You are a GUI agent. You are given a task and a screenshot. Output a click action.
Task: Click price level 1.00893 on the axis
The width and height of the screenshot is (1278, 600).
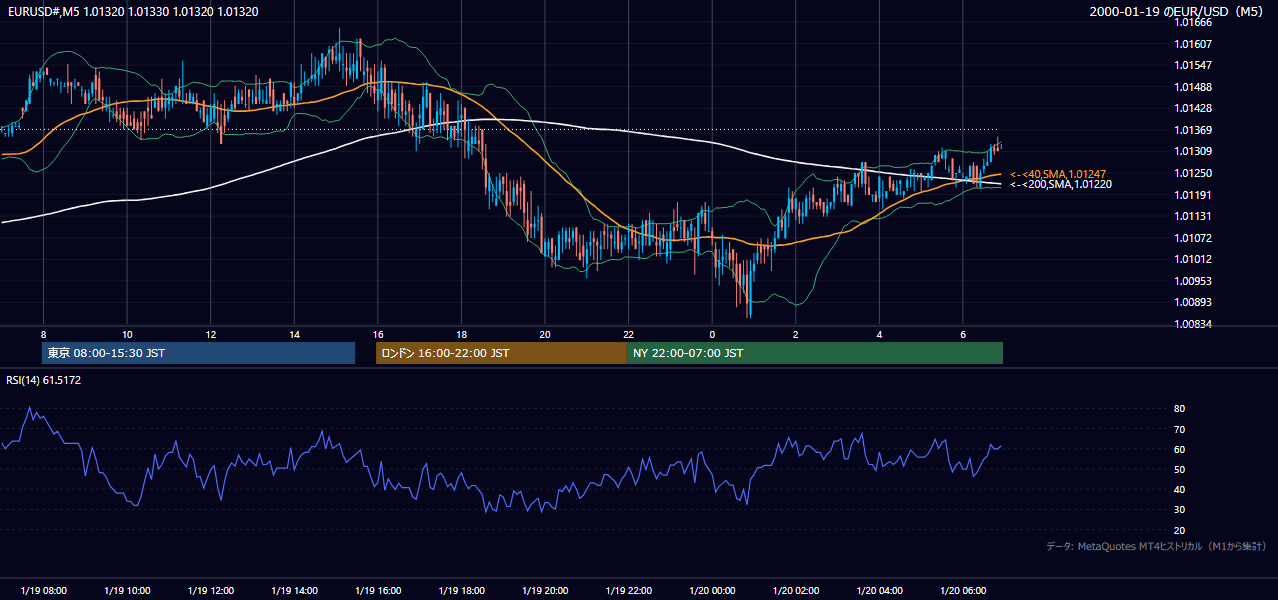click(x=1193, y=302)
